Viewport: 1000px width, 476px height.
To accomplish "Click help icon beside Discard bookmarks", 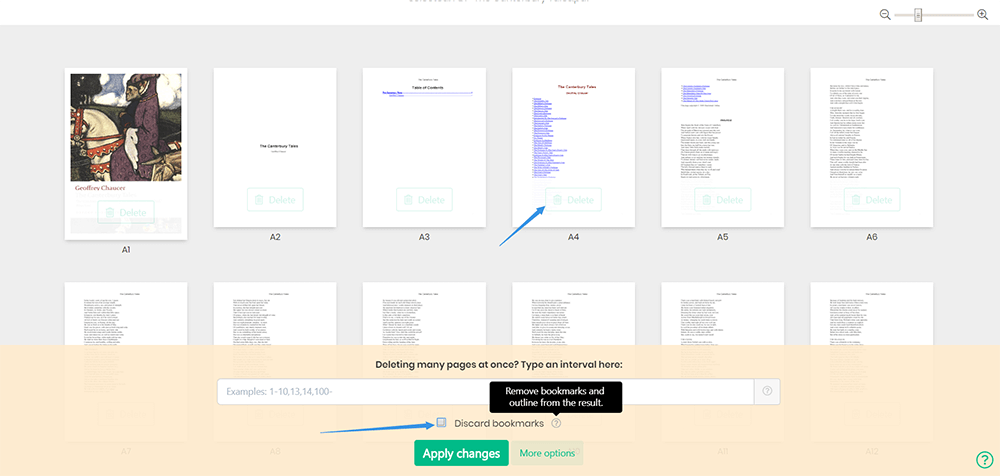I will [556, 423].
